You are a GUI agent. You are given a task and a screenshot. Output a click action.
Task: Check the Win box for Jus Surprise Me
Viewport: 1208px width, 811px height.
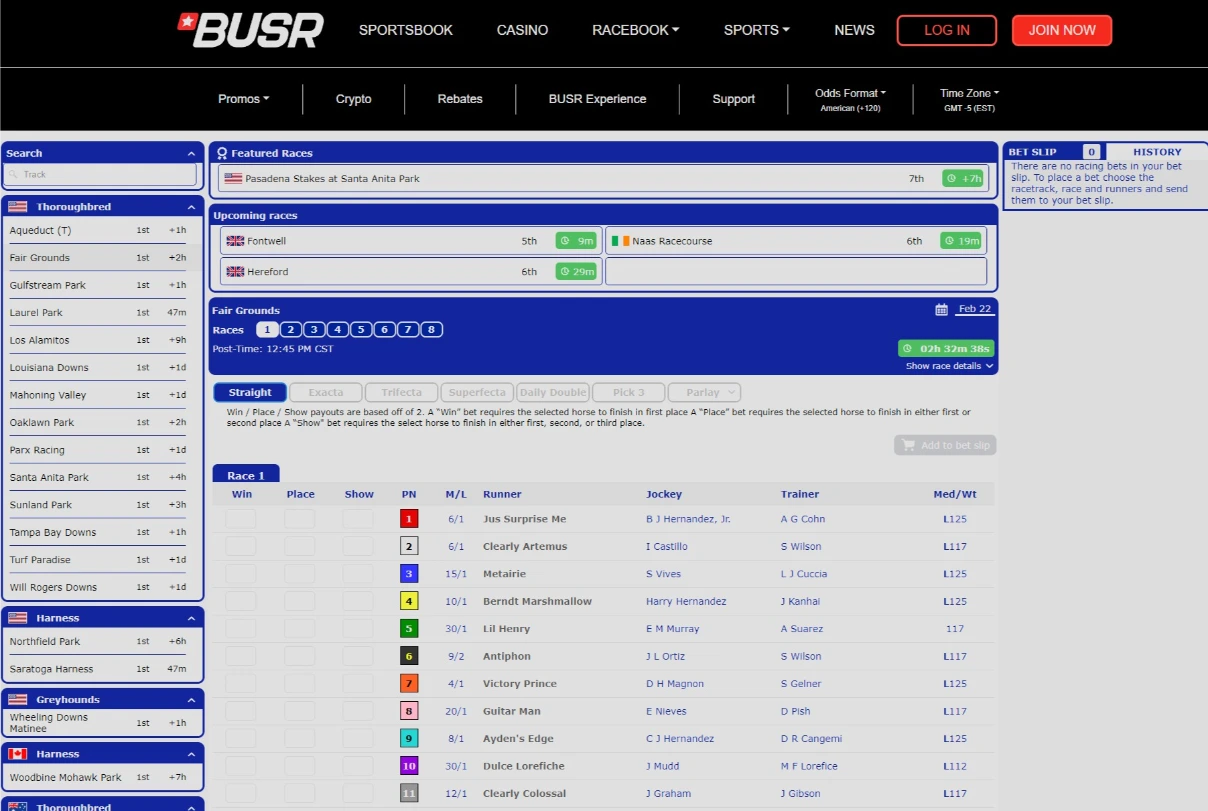coord(241,518)
